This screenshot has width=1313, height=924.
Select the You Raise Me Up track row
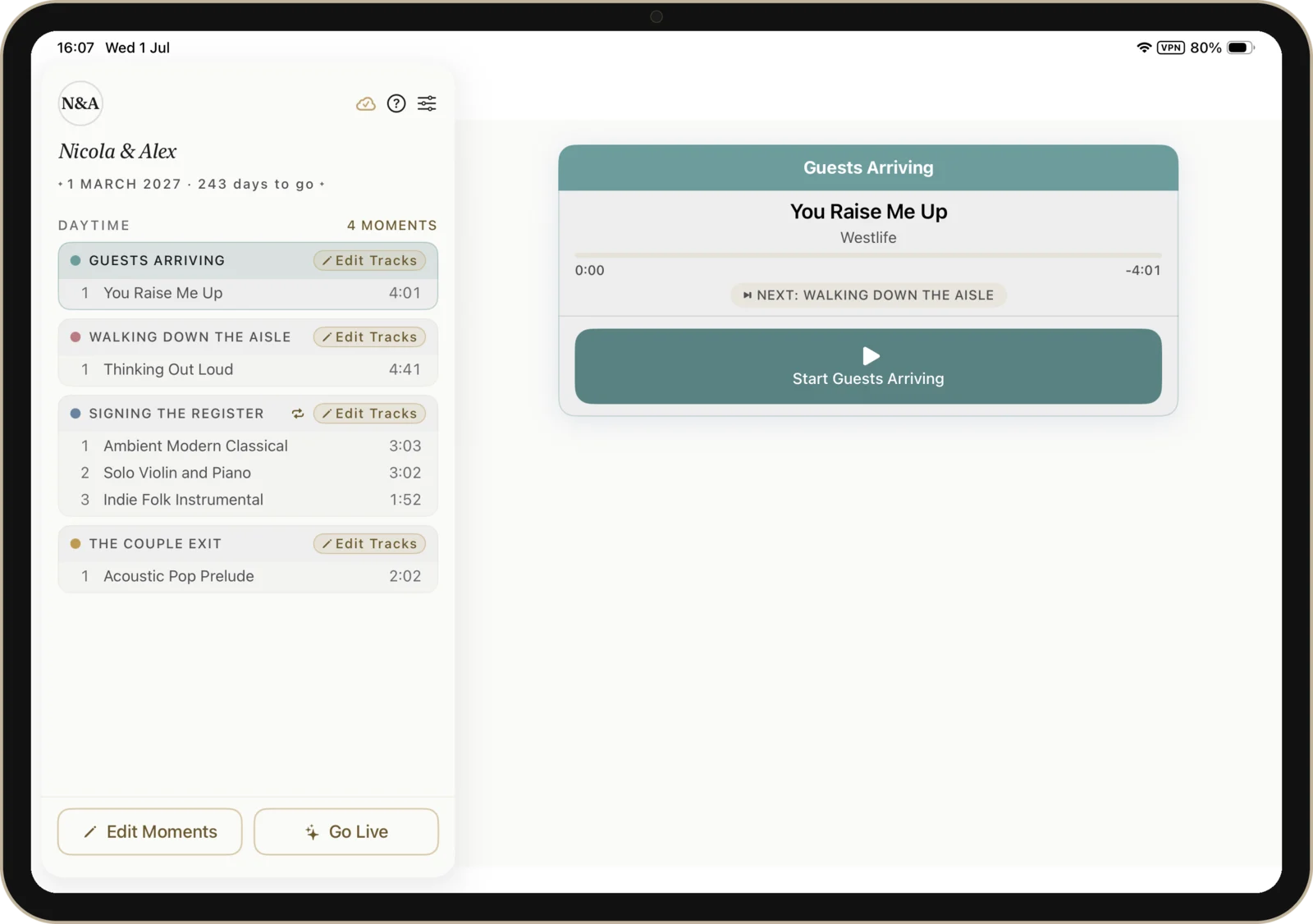point(248,293)
